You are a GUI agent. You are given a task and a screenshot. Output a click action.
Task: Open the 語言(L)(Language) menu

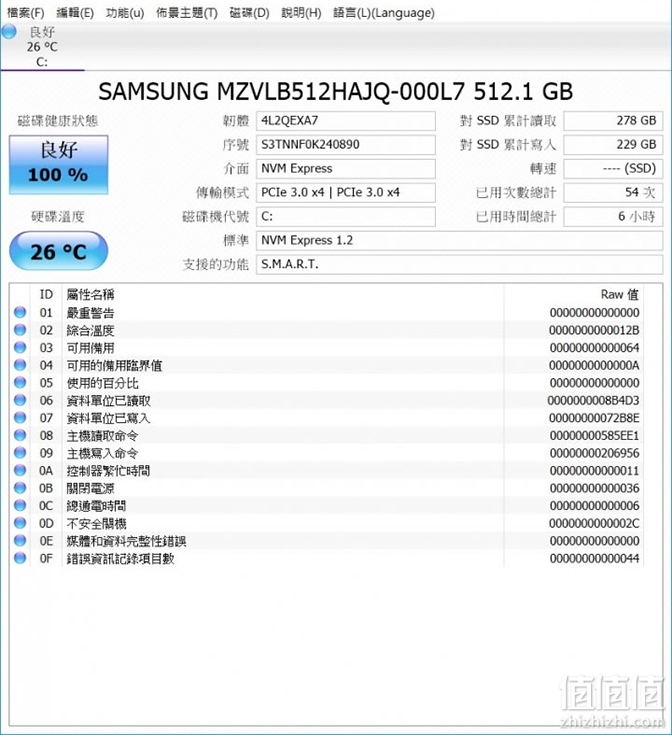[384, 13]
